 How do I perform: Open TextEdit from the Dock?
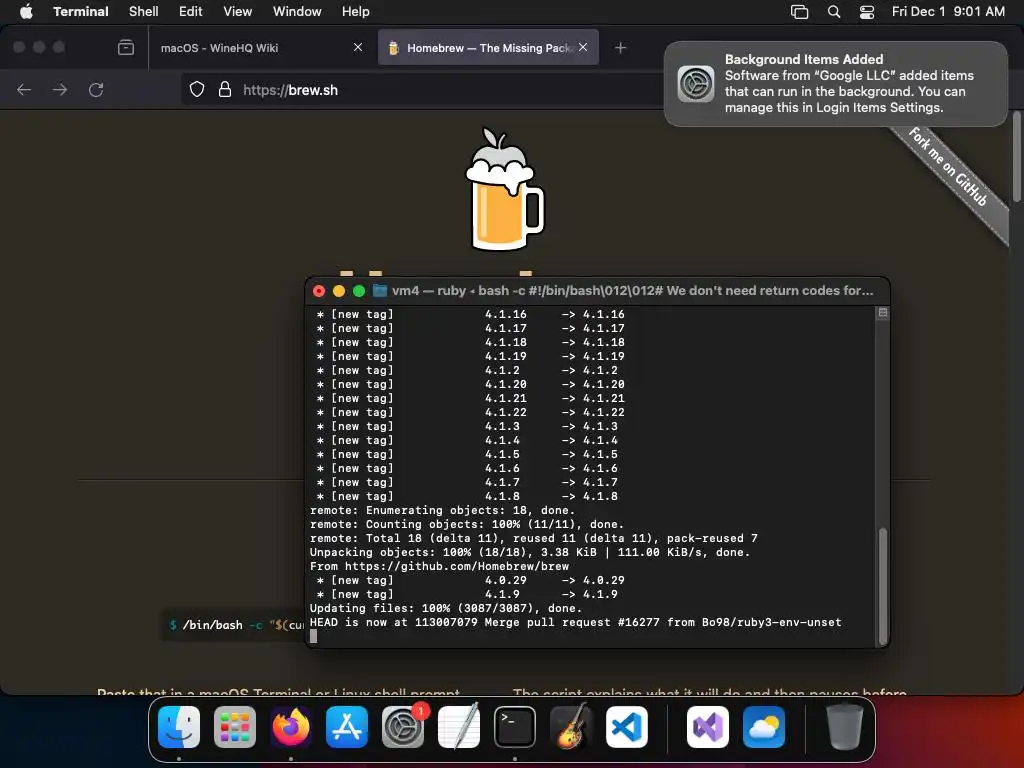click(458, 727)
